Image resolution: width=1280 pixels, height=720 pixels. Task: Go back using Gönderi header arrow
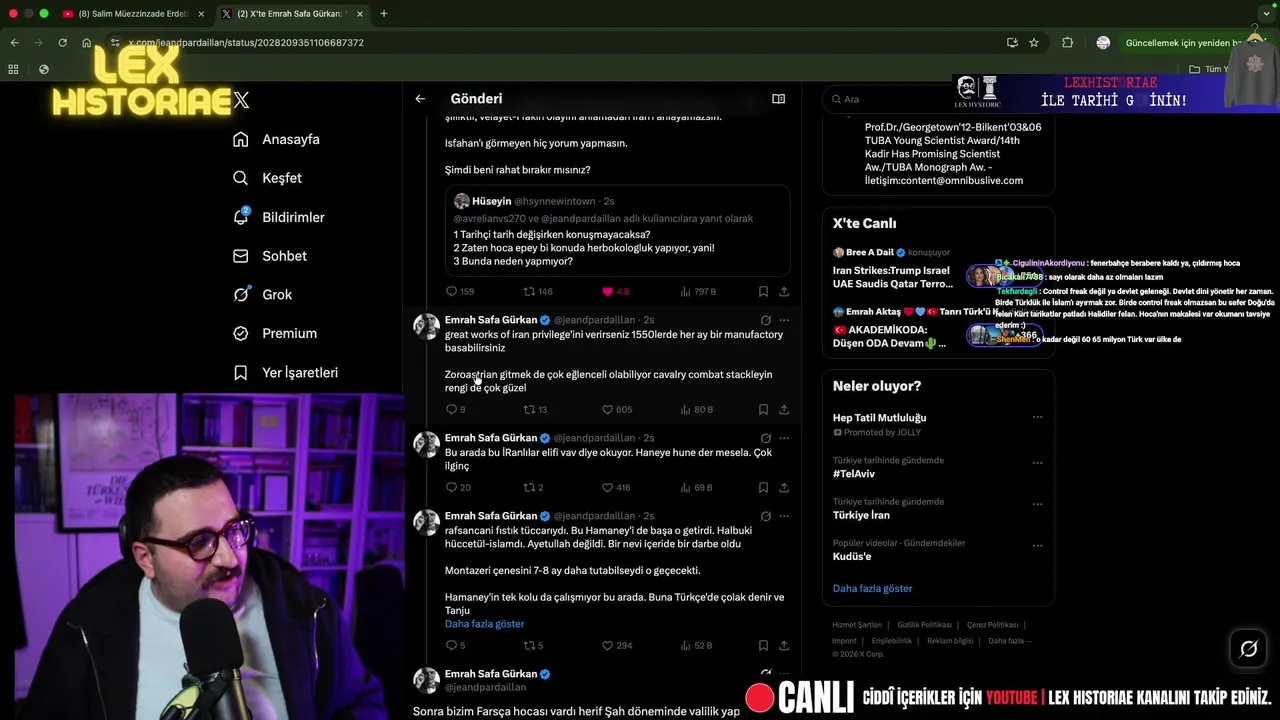[x=420, y=99]
